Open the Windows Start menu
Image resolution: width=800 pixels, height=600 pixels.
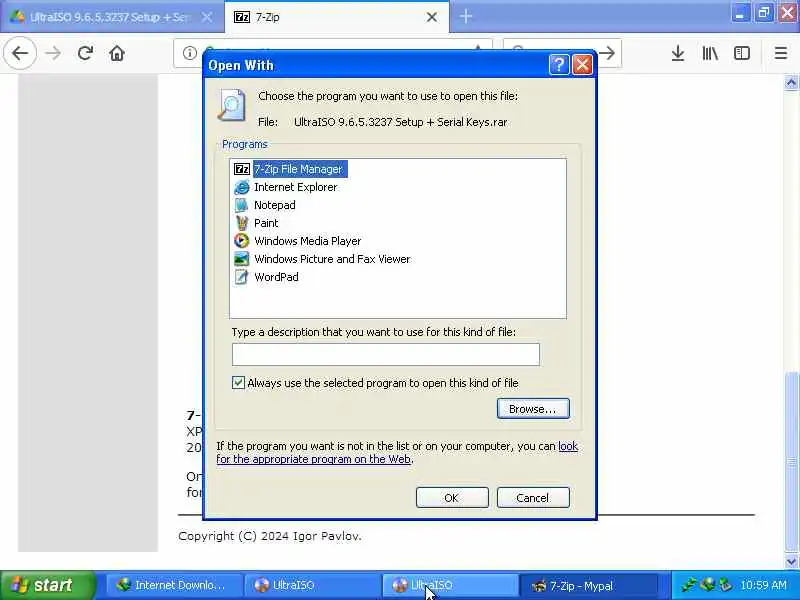click(47, 585)
